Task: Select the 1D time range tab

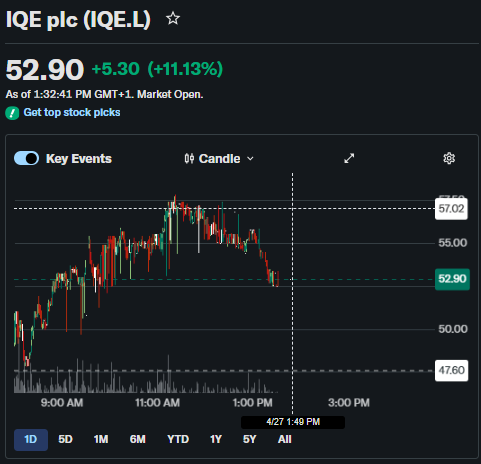Action: tap(31, 439)
